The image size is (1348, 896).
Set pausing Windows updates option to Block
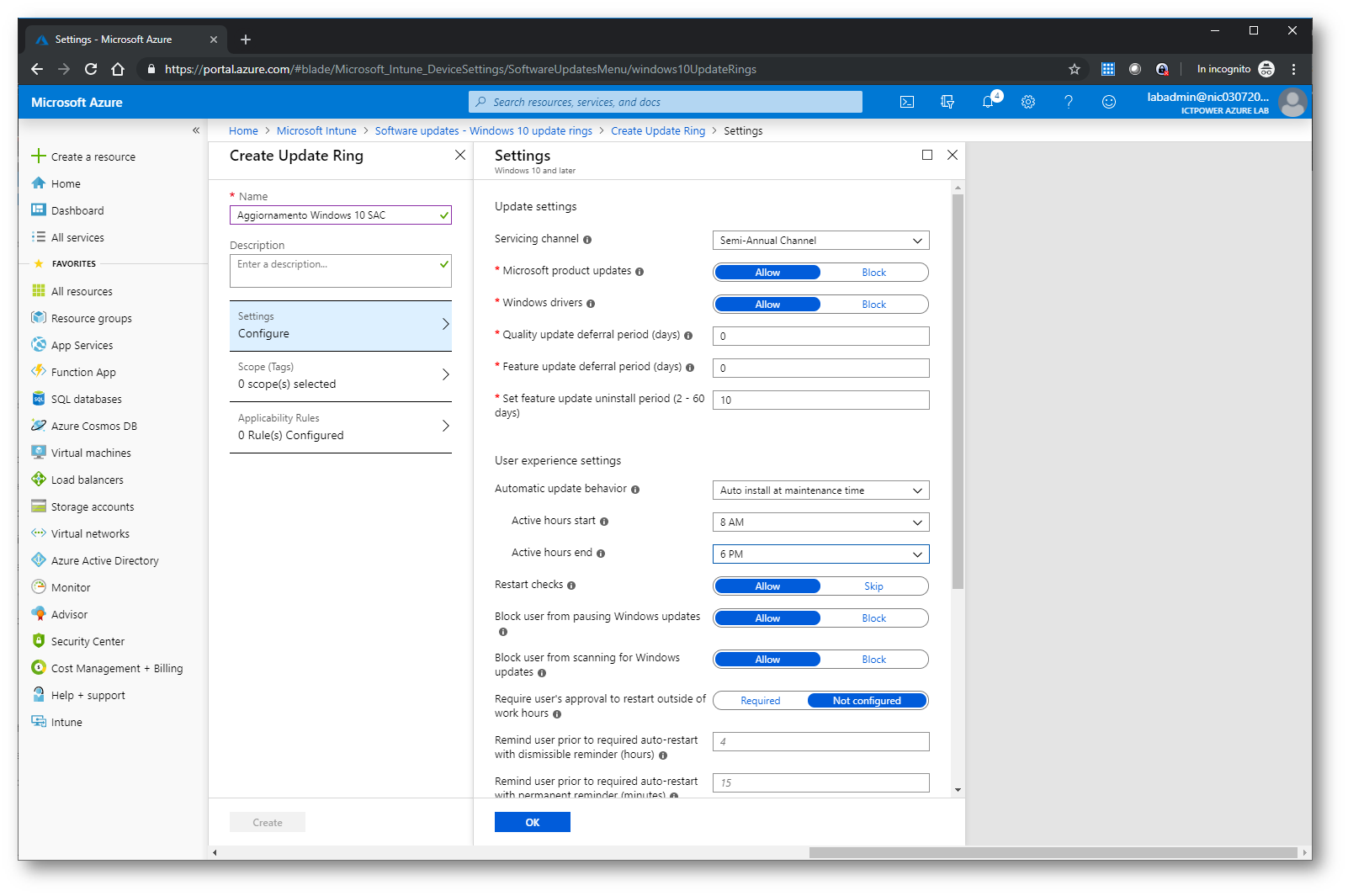pos(873,618)
